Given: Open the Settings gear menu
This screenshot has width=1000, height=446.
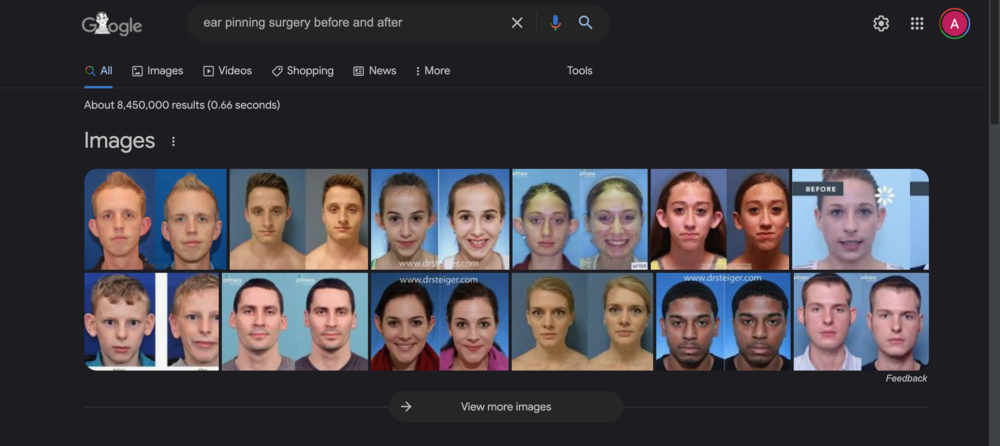Looking at the screenshot, I should click(x=881, y=24).
